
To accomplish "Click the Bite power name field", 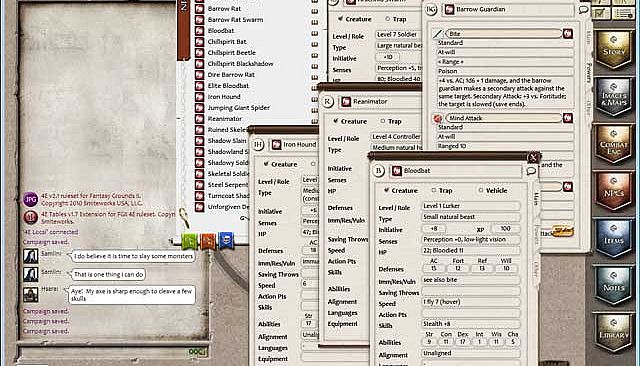I will (504, 34).
